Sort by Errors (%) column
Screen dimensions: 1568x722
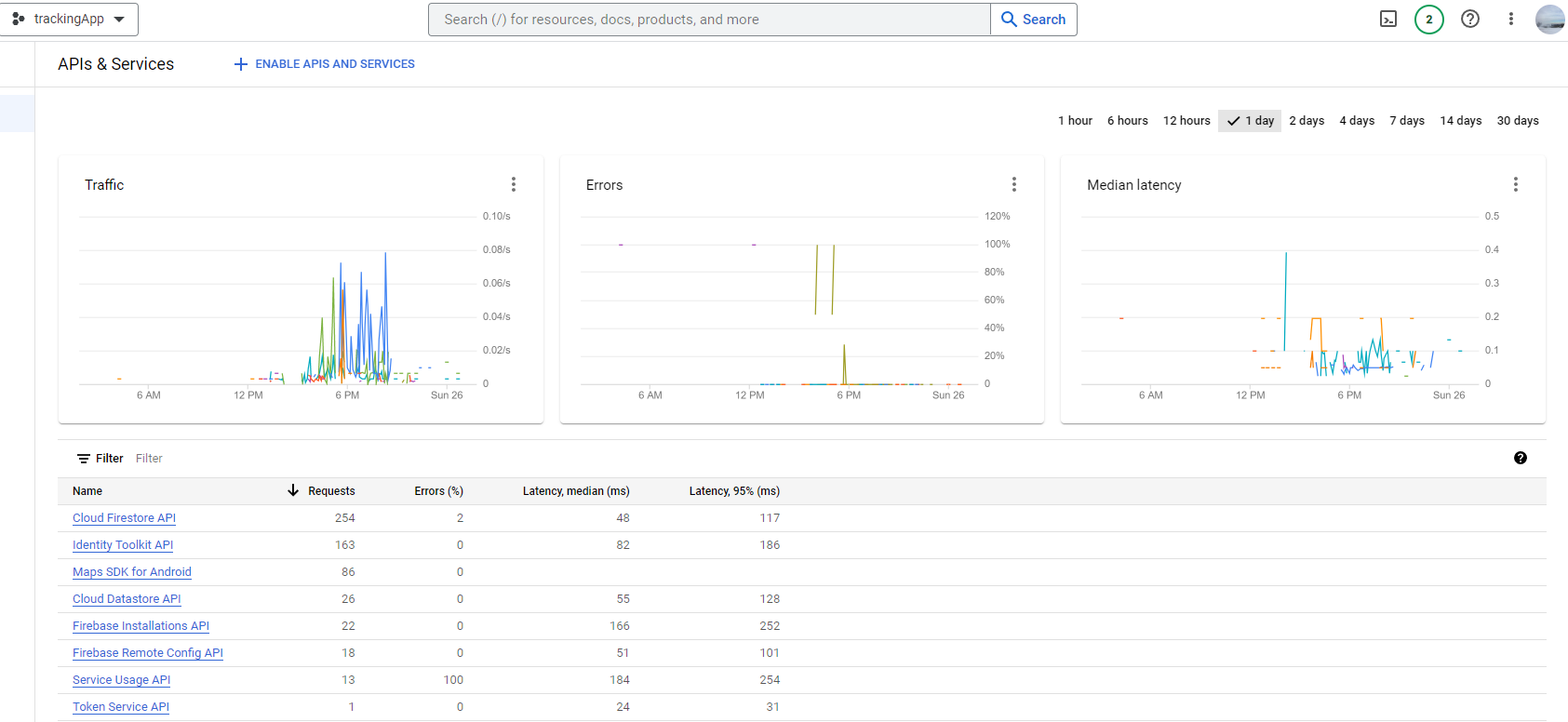click(438, 491)
